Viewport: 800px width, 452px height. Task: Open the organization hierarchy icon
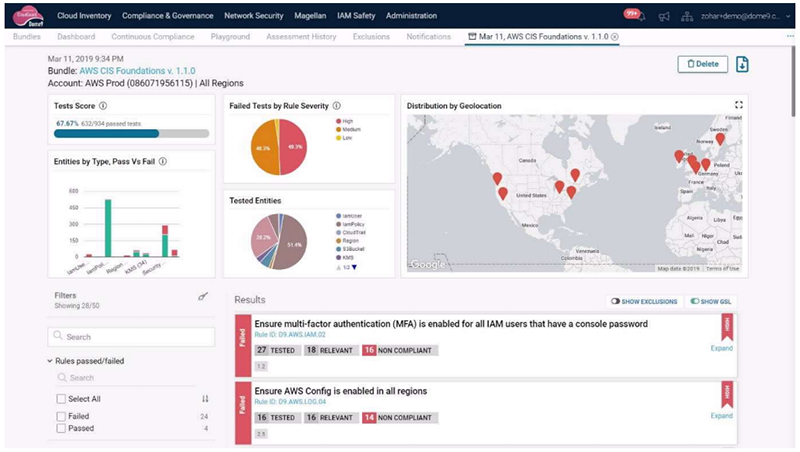[x=687, y=16]
